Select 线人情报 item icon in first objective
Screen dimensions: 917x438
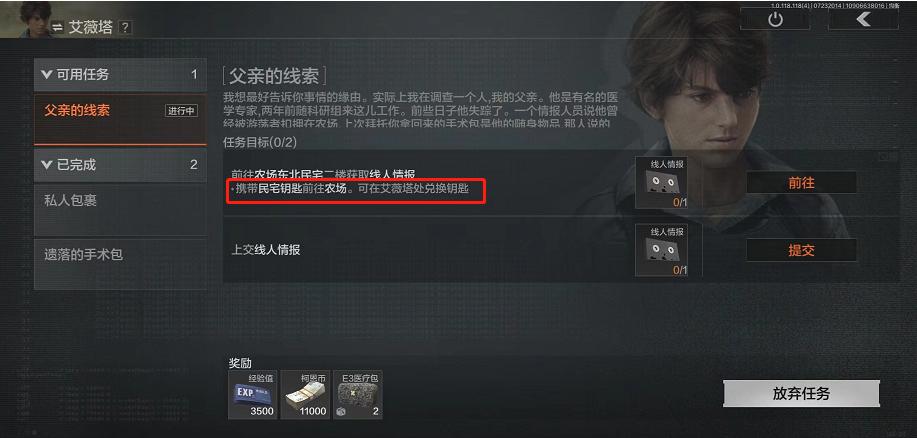pos(662,182)
